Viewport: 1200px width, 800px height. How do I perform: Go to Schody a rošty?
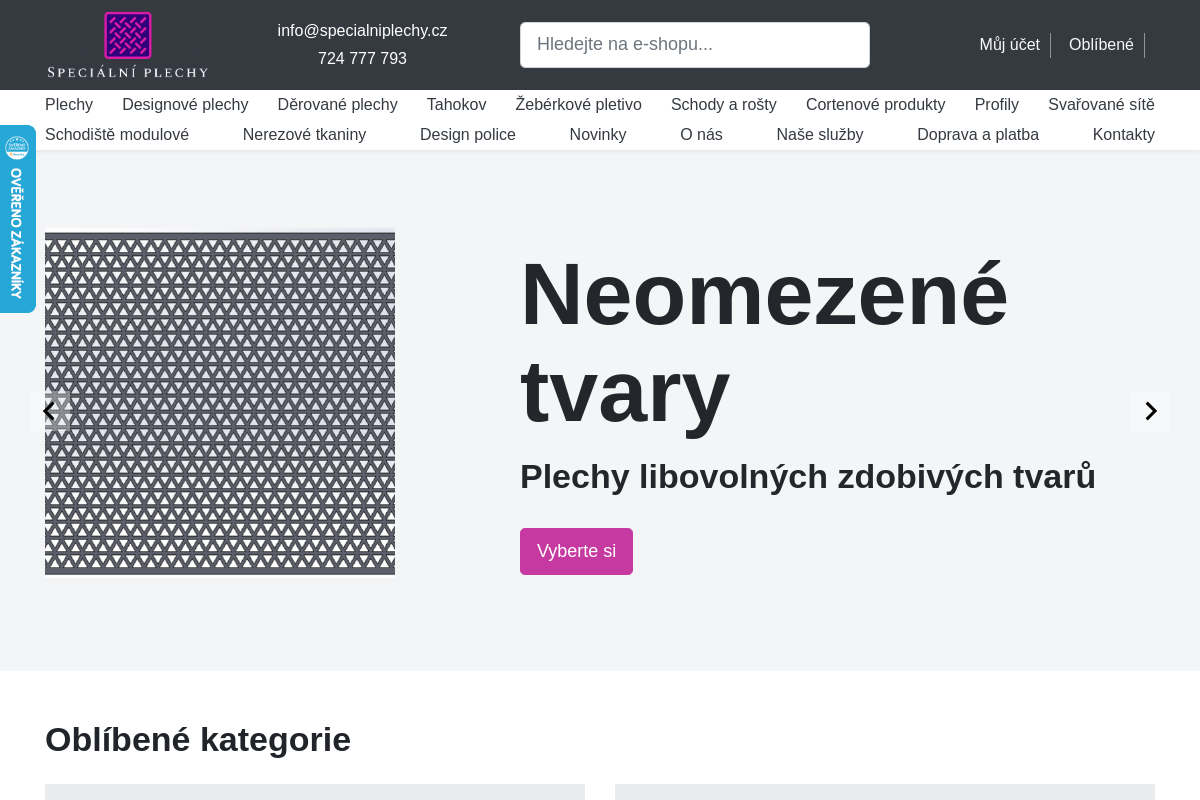point(724,105)
